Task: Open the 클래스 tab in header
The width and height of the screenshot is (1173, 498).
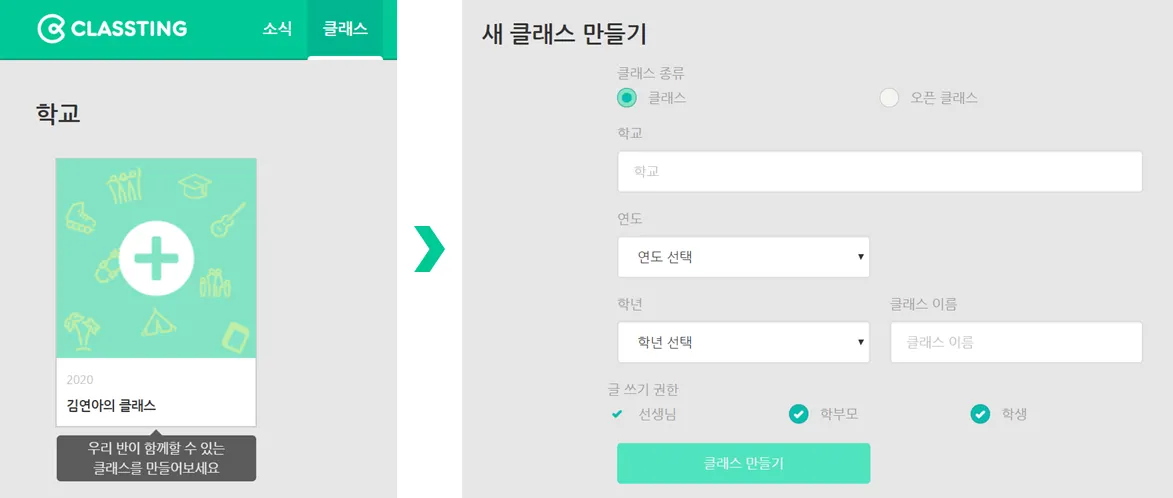Action: pos(345,29)
